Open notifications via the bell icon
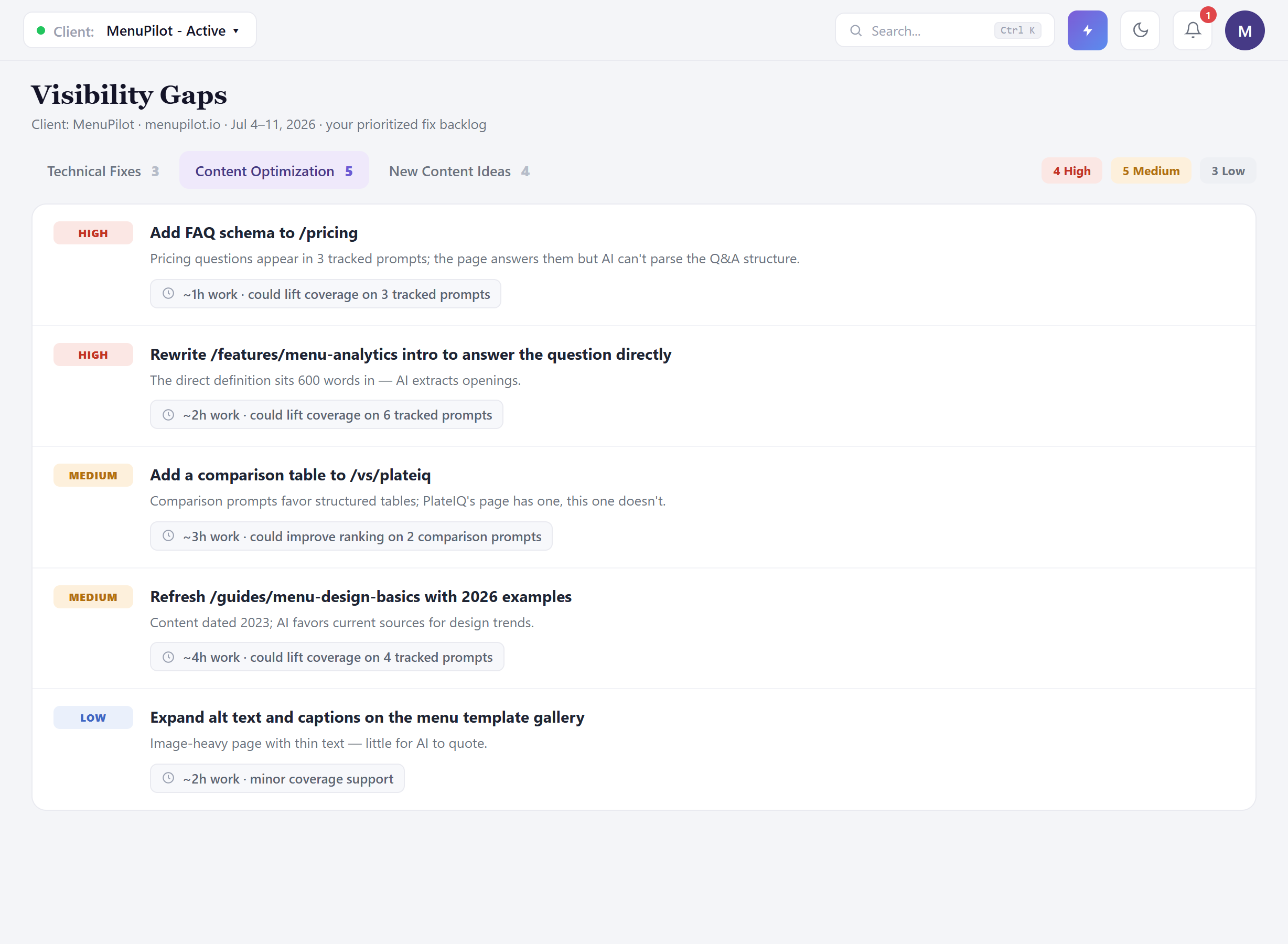This screenshot has width=1288, height=944. point(1192,30)
